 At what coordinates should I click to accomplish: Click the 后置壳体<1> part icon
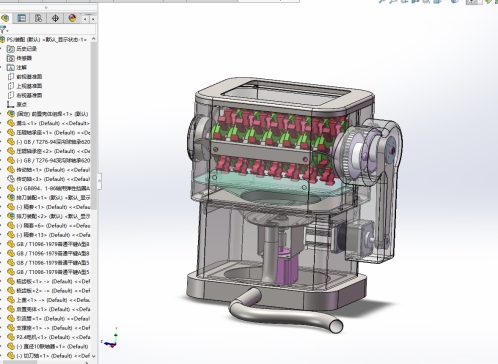coord(11,309)
